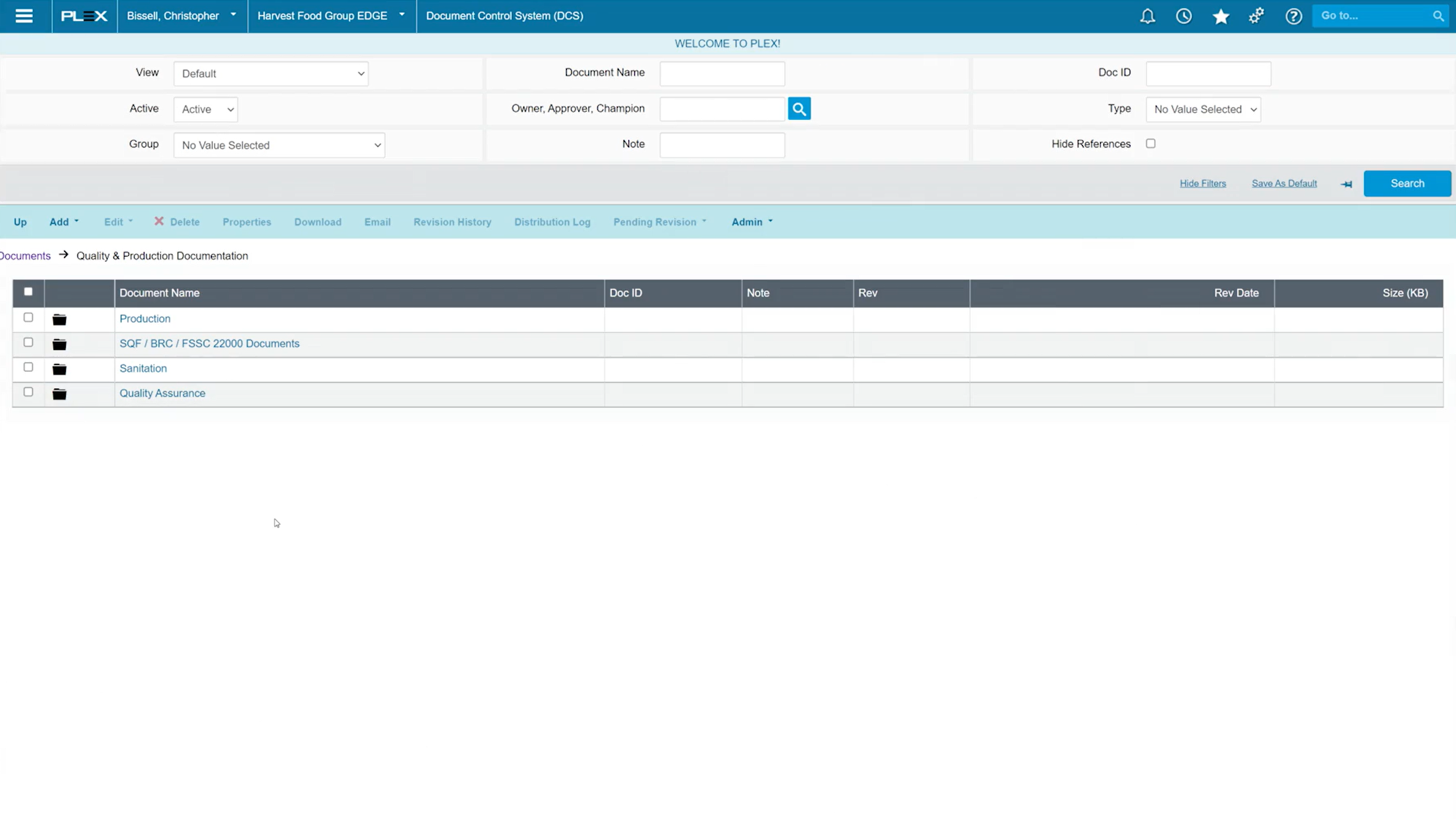The height and width of the screenshot is (819, 1456).
Task: Open the Group dropdown
Action: pos(279,145)
